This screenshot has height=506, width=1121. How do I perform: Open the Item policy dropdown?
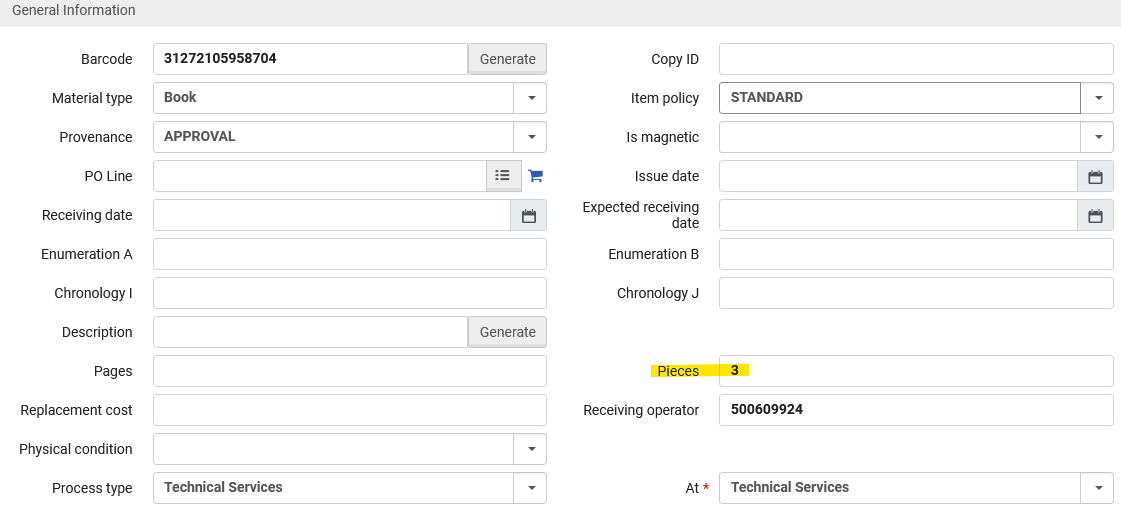(x=1097, y=98)
